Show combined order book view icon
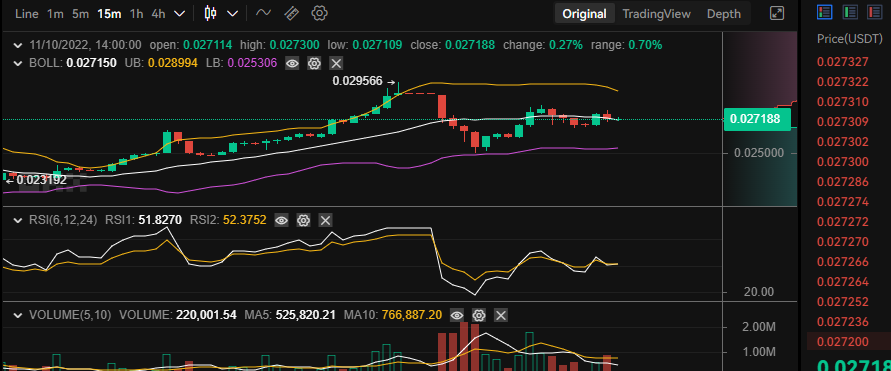Viewport: 891px width, 371px height. pyautogui.click(x=825, y=12)
